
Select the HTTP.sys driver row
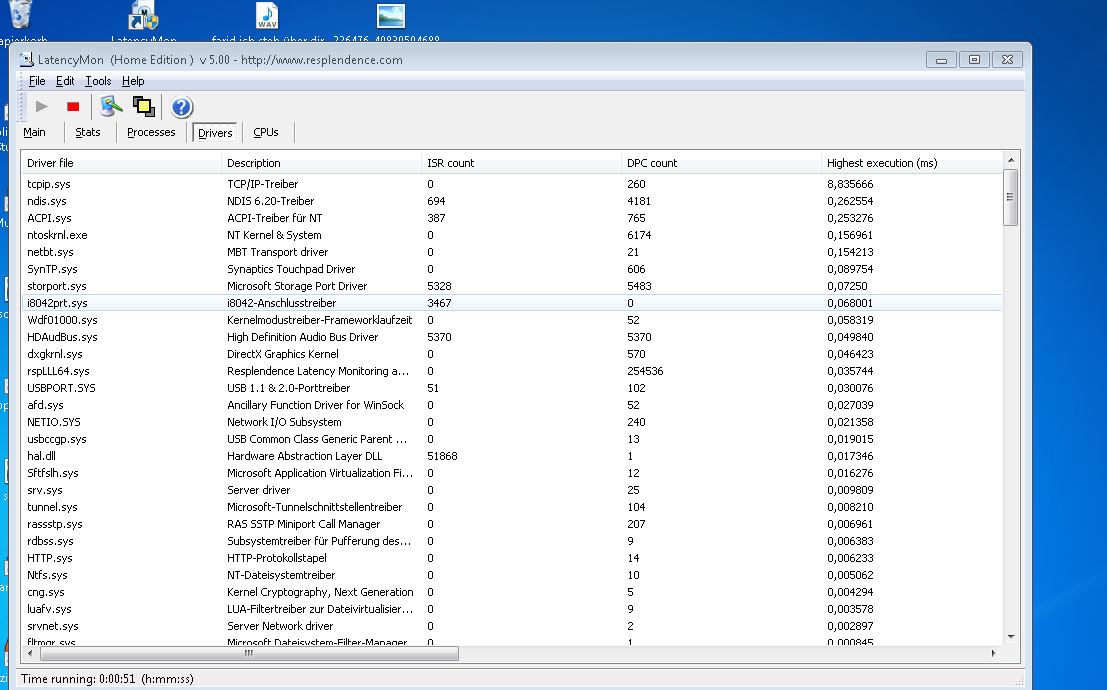point(512,557)
